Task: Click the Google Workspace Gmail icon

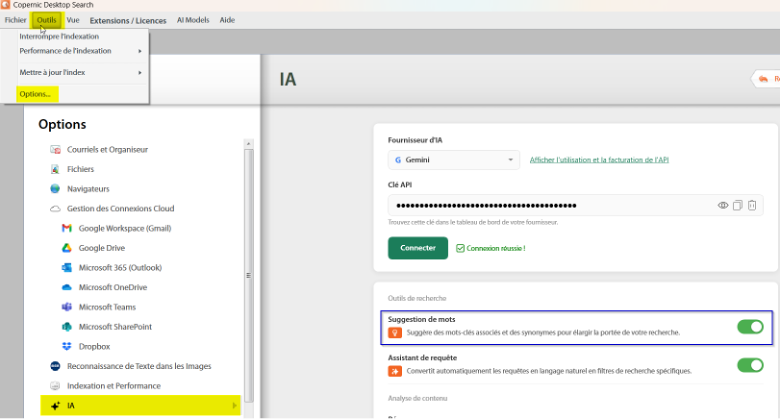Action: (x=67, y=228)
